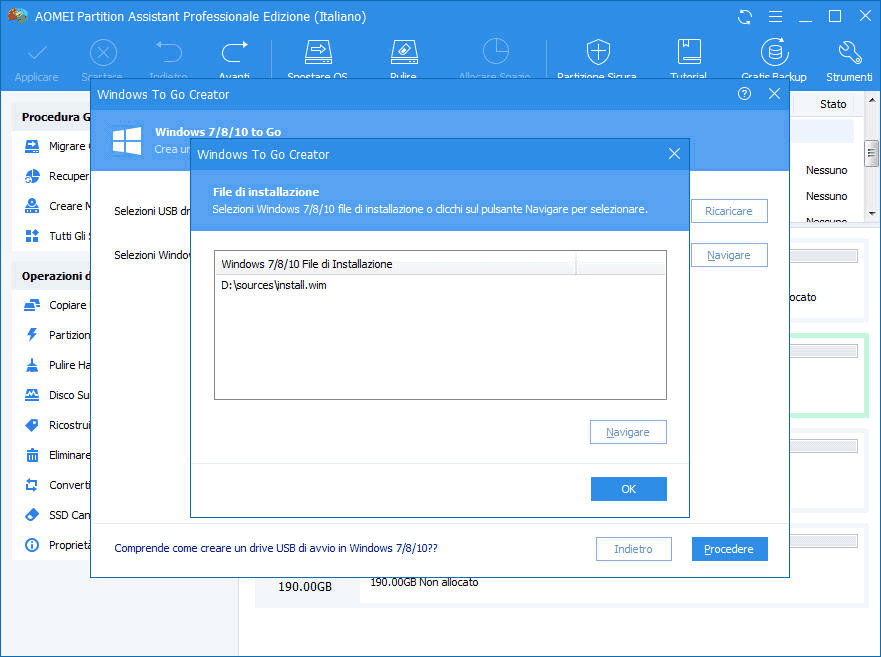
Task: Click Navigare next to Selezioni Windows
Action: [x=729, y=255]
